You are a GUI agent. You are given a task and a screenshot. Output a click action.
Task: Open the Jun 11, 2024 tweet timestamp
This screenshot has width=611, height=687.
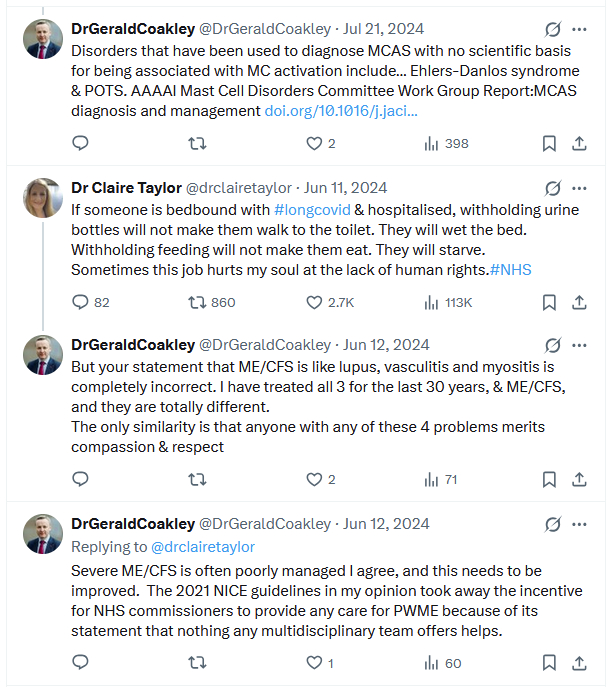point(345,187)
